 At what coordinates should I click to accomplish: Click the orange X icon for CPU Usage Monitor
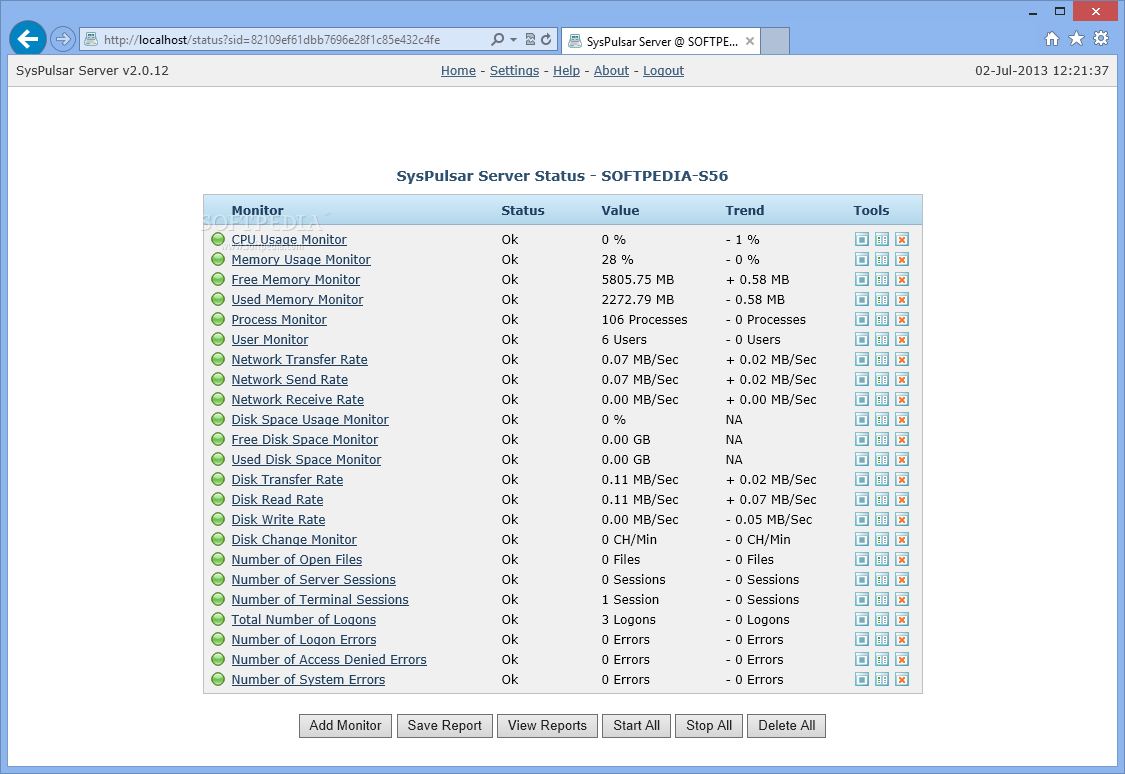(x=902, y=240)
